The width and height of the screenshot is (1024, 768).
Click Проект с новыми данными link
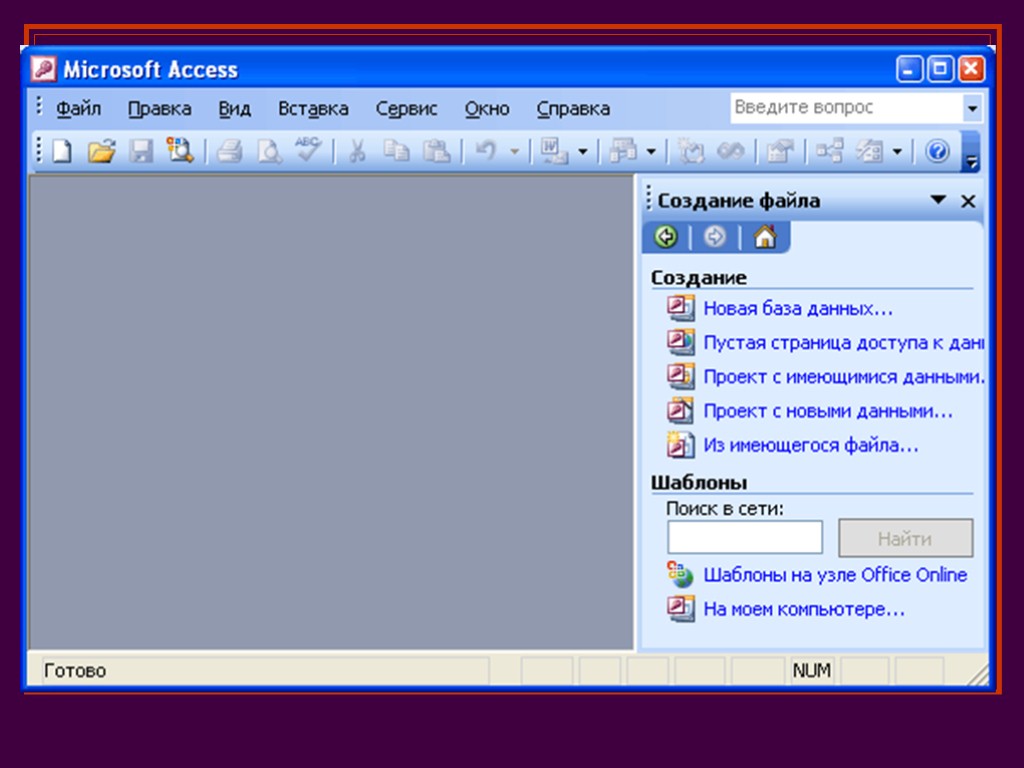pos(828,411)
